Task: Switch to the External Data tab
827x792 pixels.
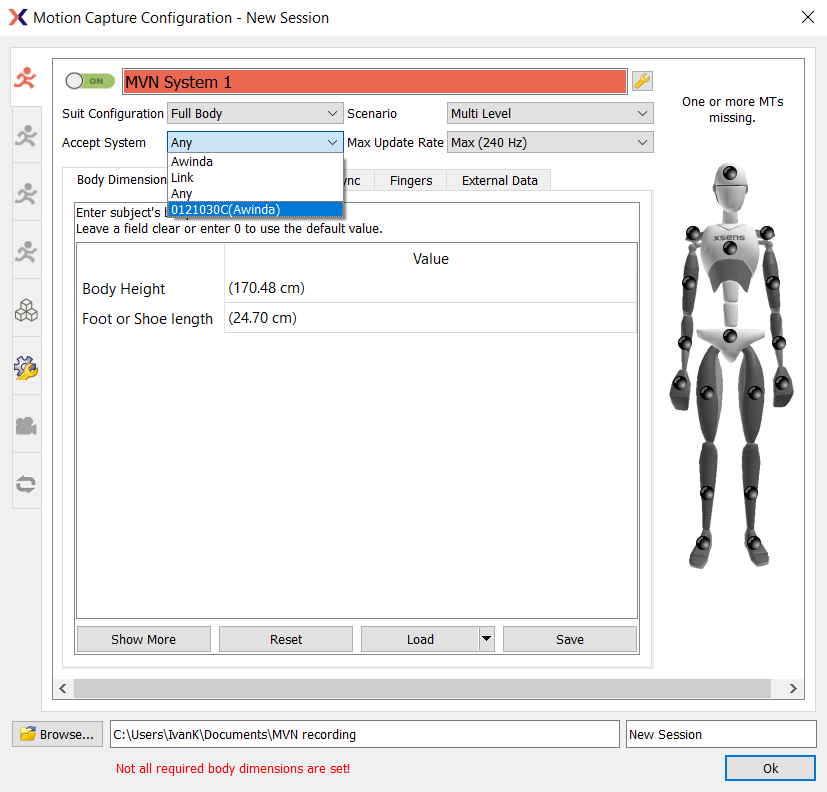Action: tap(499, 180)
